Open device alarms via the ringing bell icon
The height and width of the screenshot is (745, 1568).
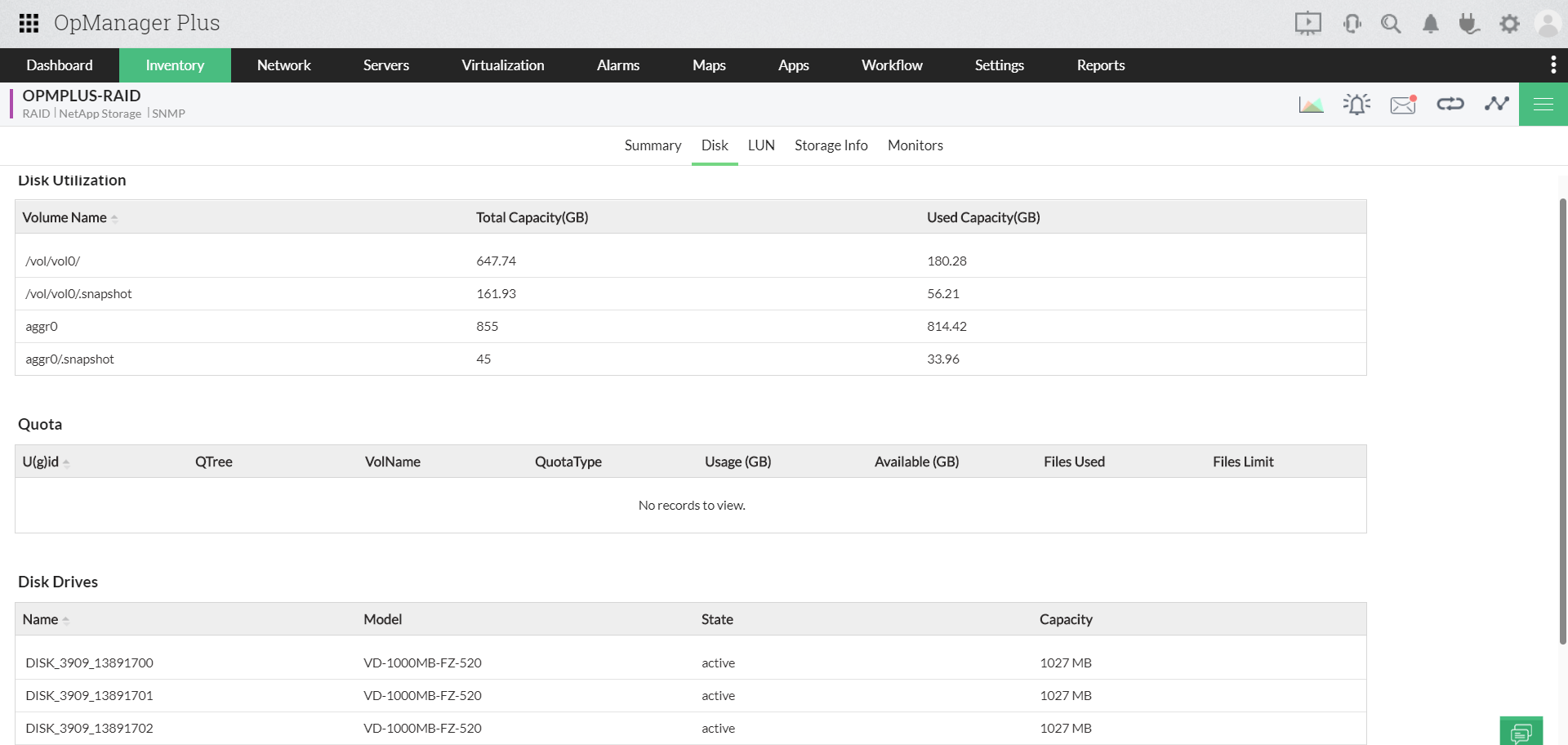point(1356,104)
